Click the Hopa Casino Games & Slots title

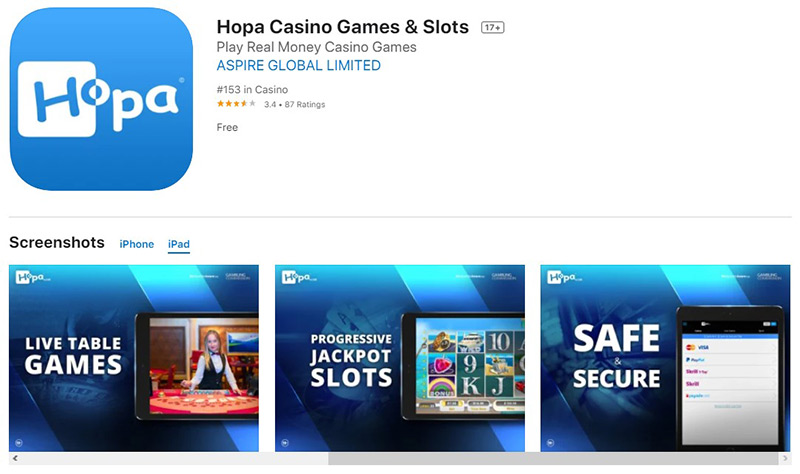click(x=342, y=27)
